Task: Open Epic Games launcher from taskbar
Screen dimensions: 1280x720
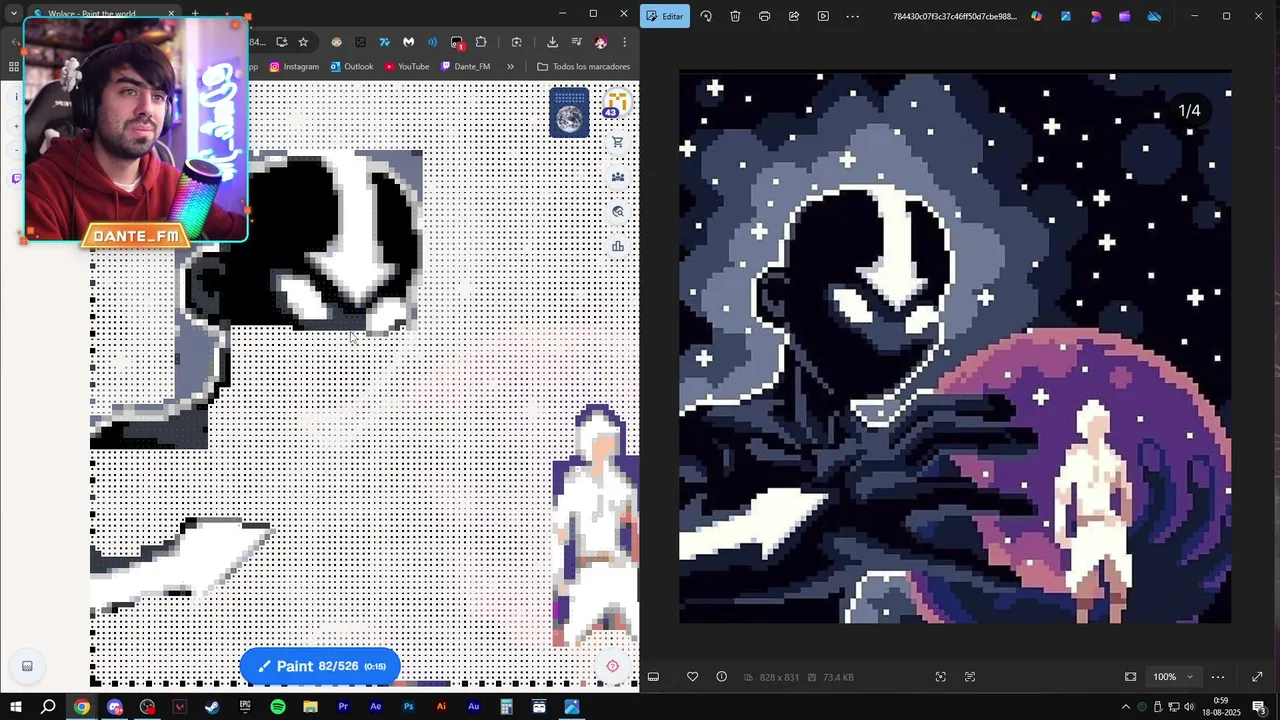Action: (x=245, y=707)
